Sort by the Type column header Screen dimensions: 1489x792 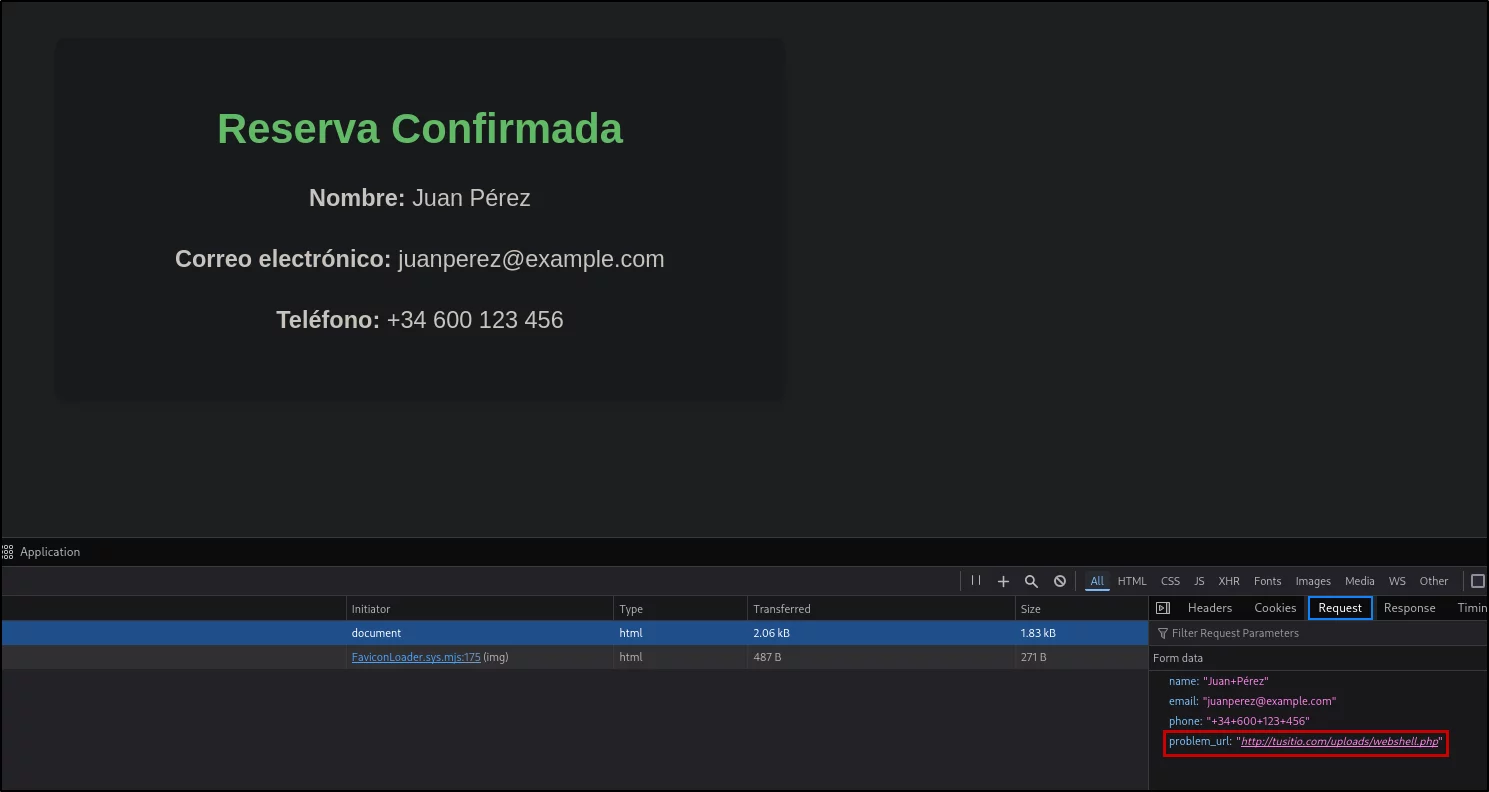pos(680,608)
